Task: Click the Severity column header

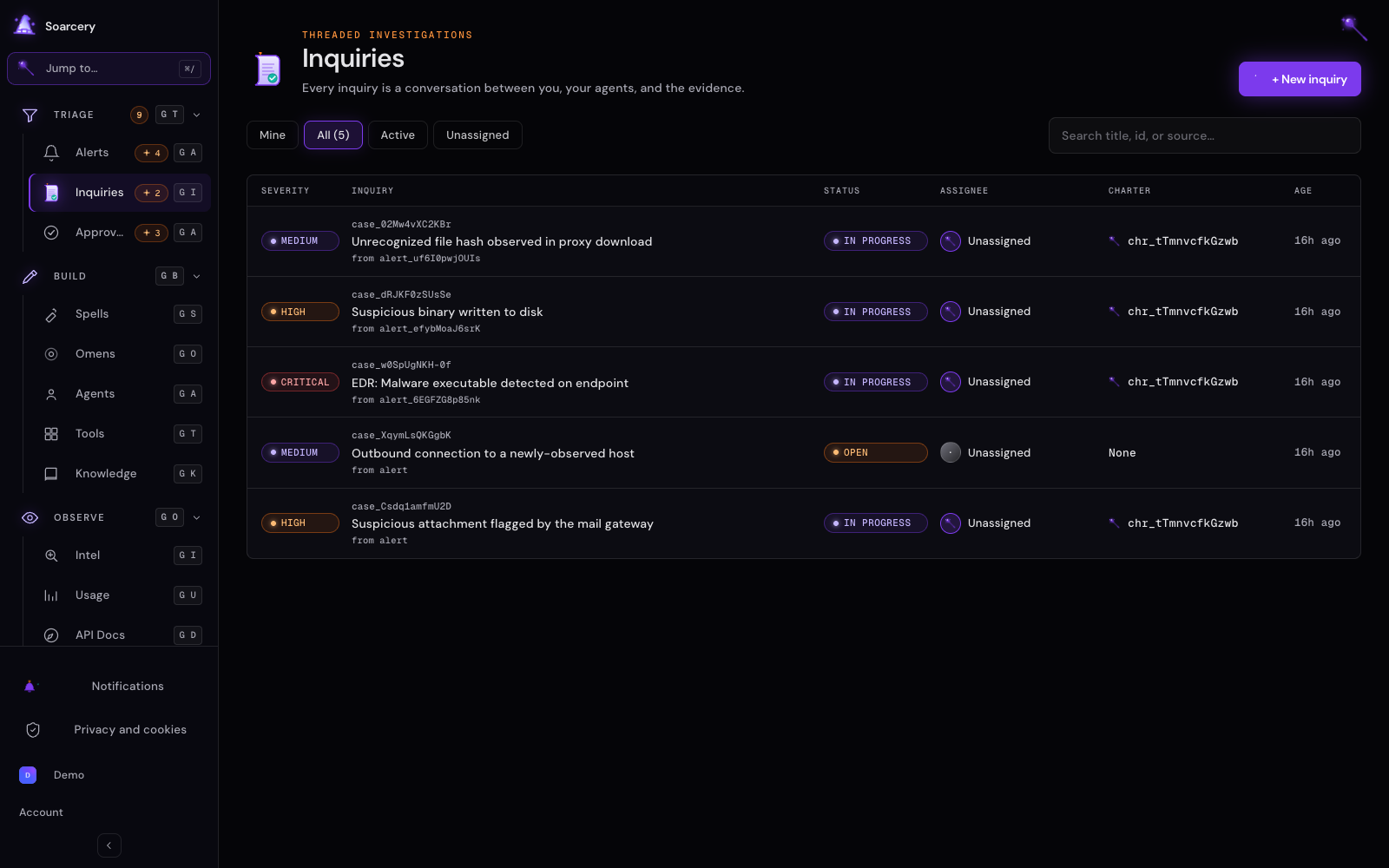Action: click(285, 191)
